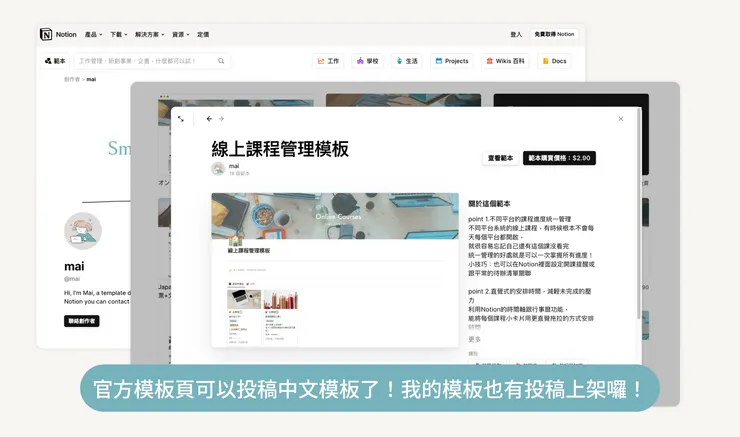Image resolution: width=740 pixels, height=437 pixels.
Task: Close the template preview modal
Action: (x=621, y=119)
